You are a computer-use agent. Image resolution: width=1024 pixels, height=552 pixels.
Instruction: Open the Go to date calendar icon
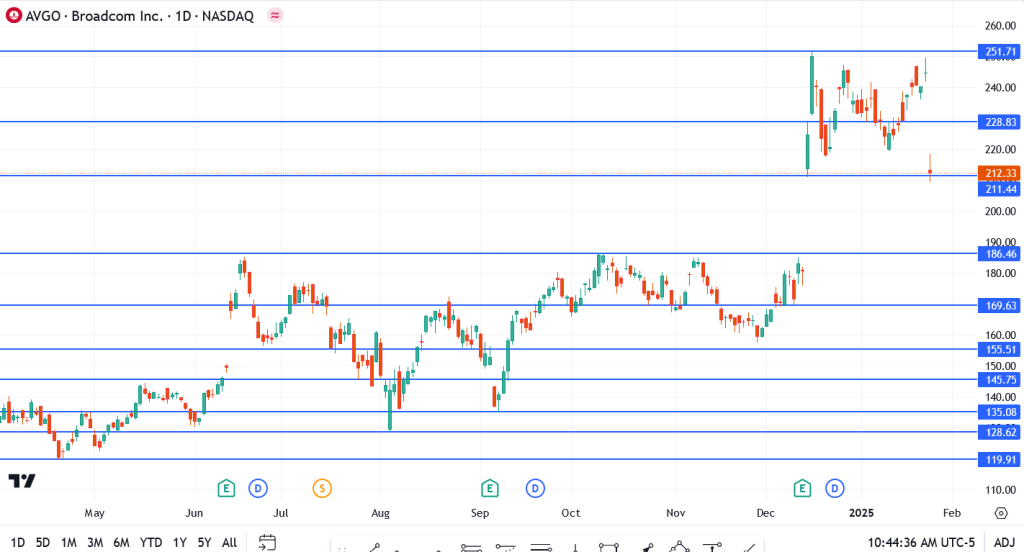(x=267, y=542)
